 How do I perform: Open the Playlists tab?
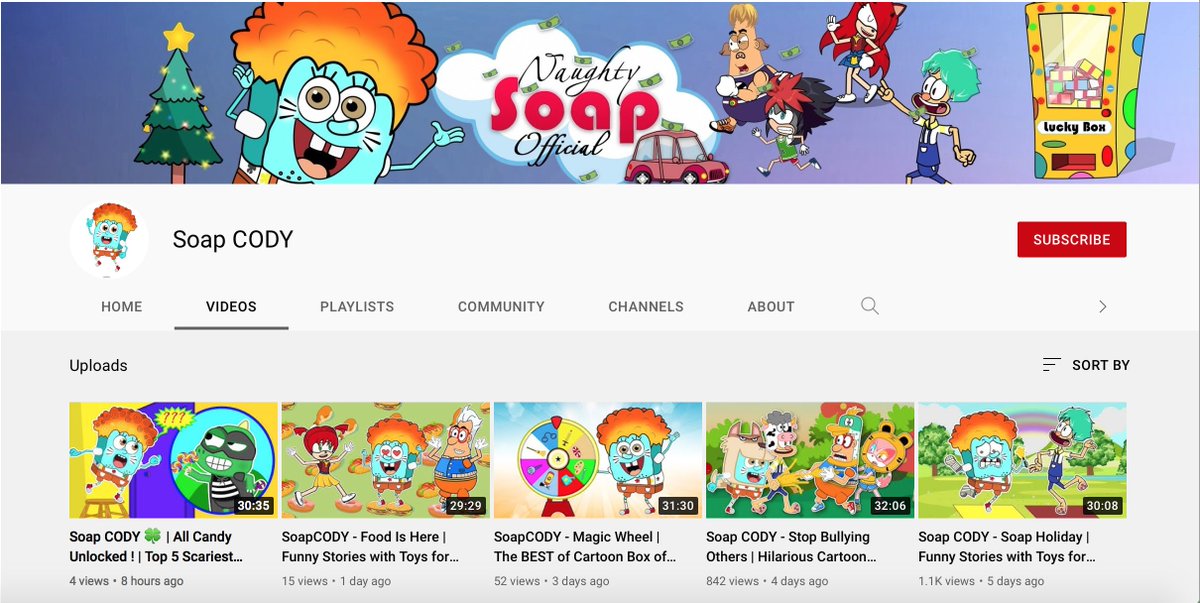click(x=357, y=307)
